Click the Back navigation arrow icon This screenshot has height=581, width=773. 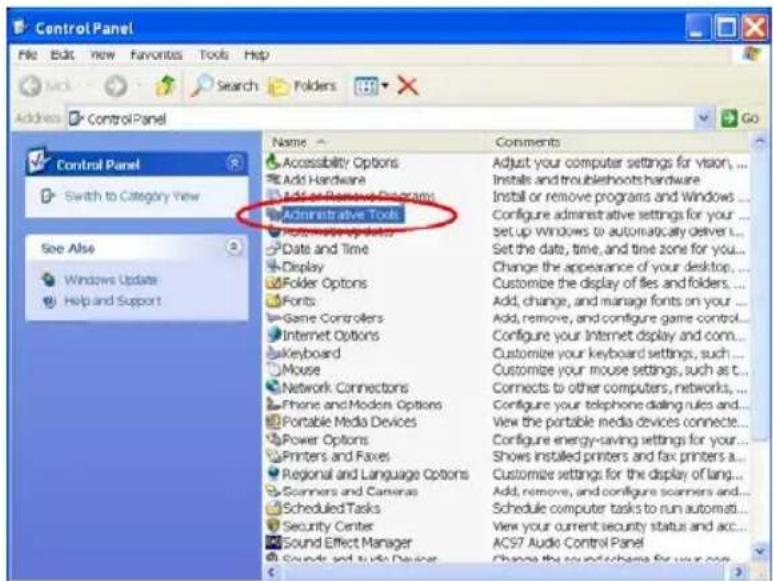click(31, 86)
